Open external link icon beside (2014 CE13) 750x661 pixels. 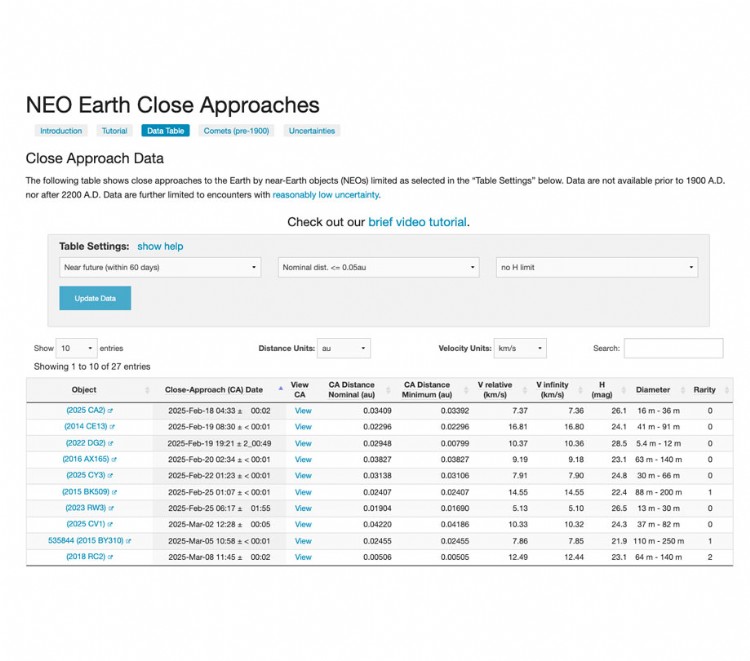(112, 427)
